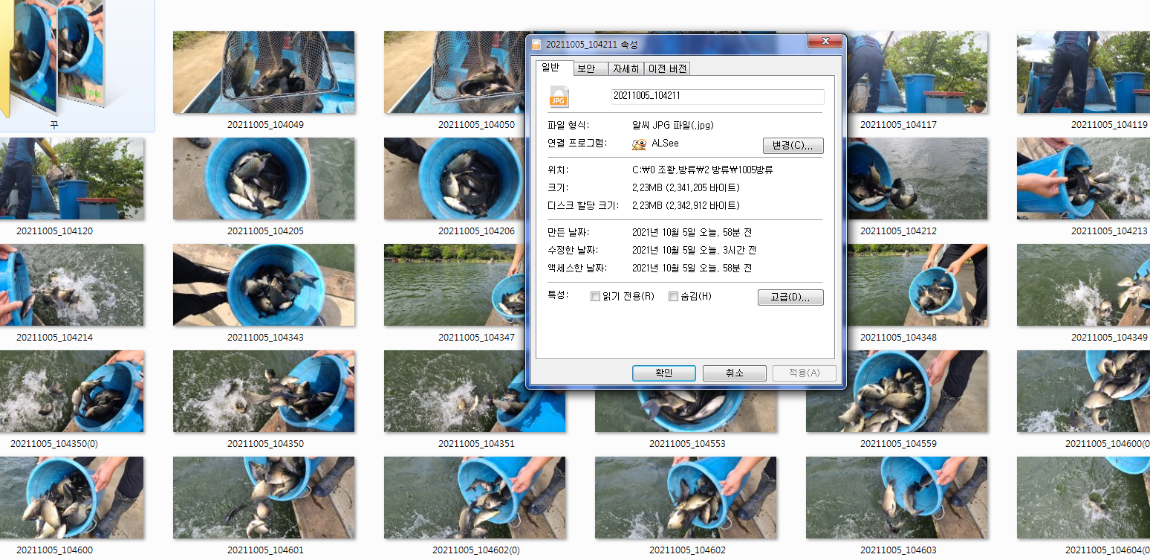Close the properties dialog window
Image resolution: width=1150 pixels, height=560 pixels.
click(825, 41)
